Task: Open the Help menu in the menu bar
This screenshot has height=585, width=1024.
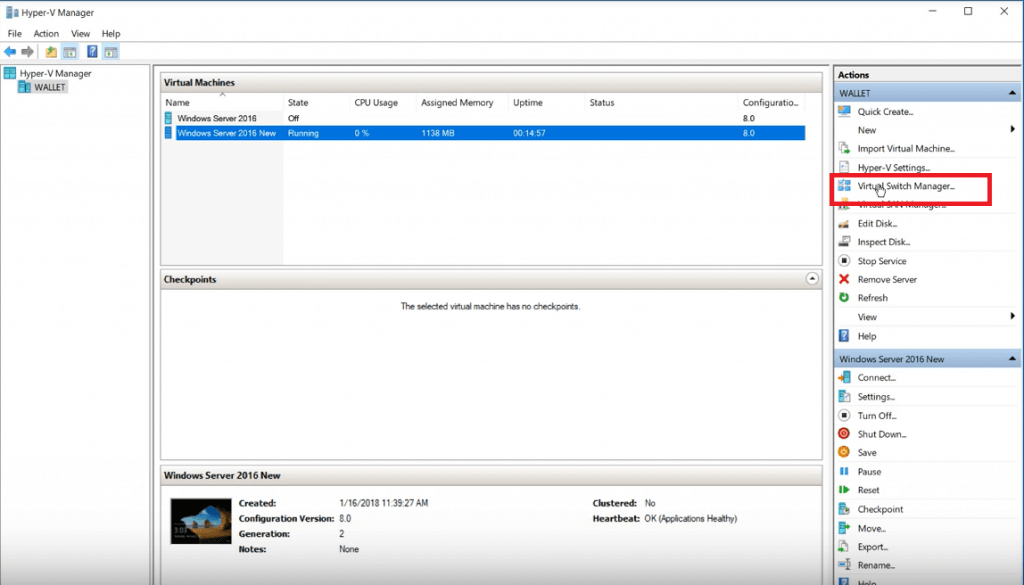Action: tap(111, 33)
